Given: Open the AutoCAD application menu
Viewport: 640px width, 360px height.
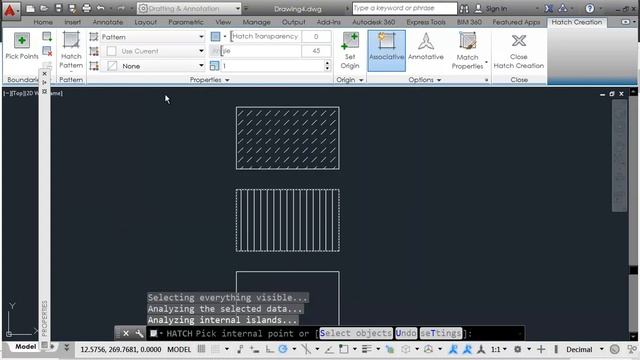Looking at the screenshot, I should tap(10, 10).
